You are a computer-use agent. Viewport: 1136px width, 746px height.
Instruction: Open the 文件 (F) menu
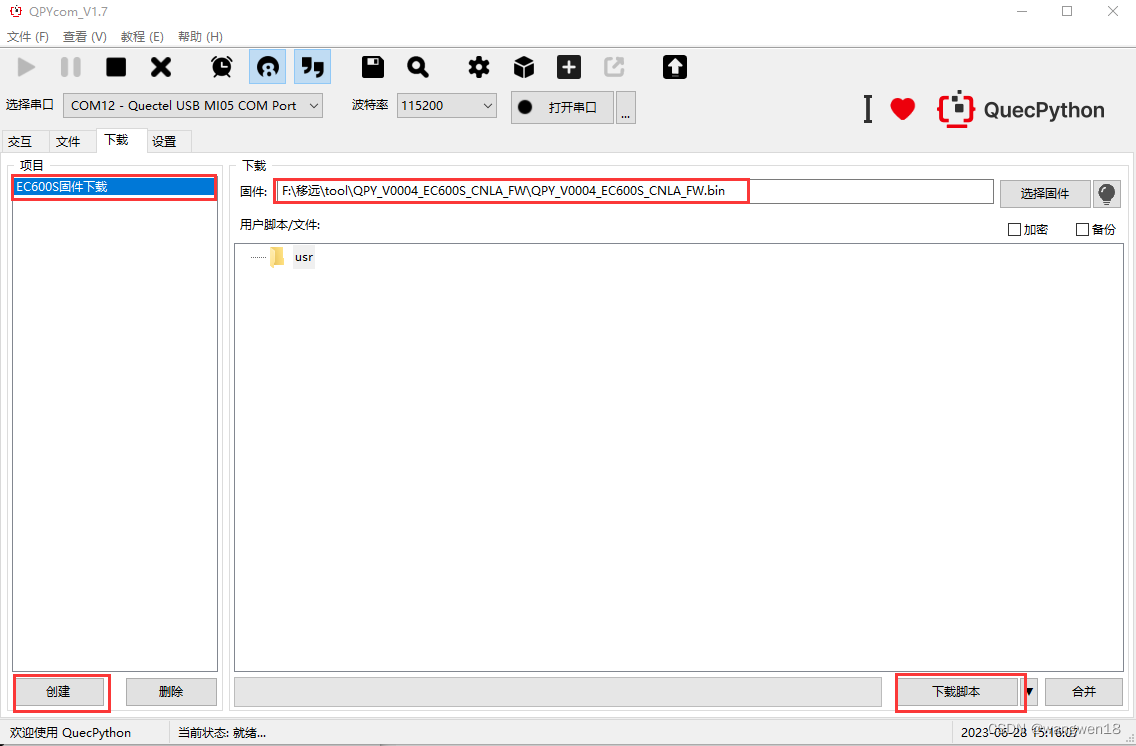28,36
